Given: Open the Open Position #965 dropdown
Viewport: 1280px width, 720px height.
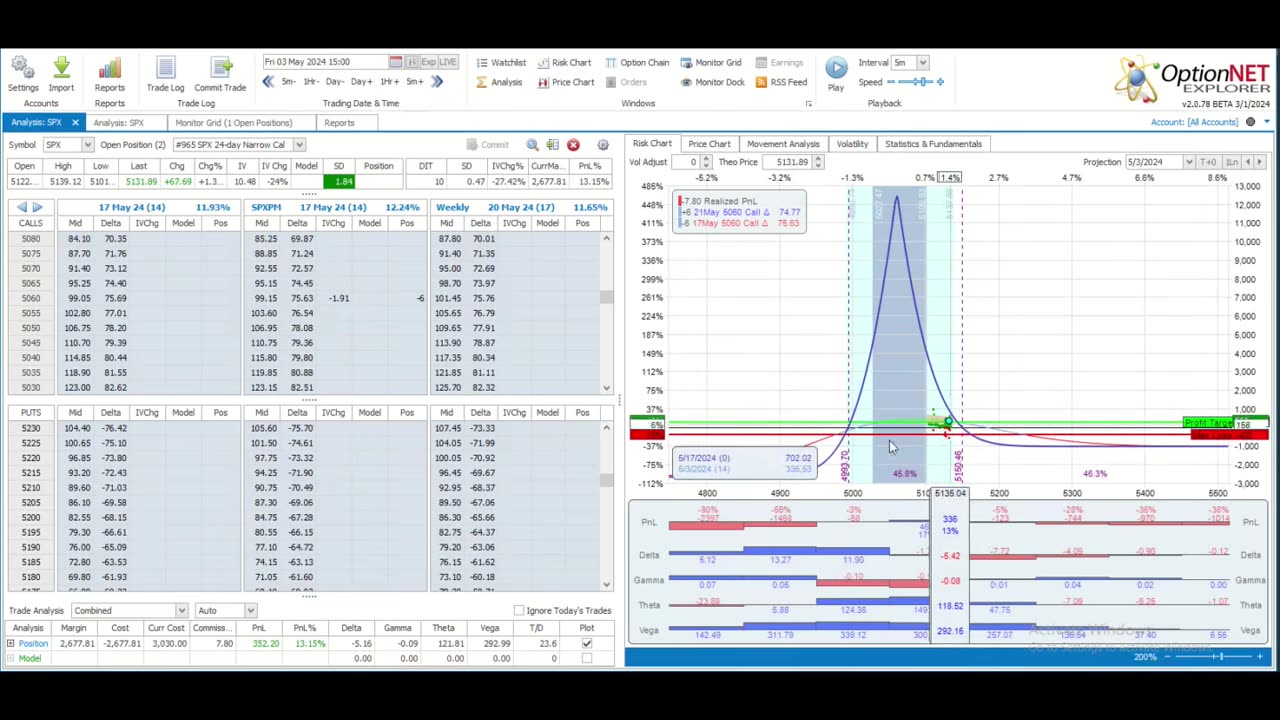Looking at the screenshot, I should click(x=299, y=145).
